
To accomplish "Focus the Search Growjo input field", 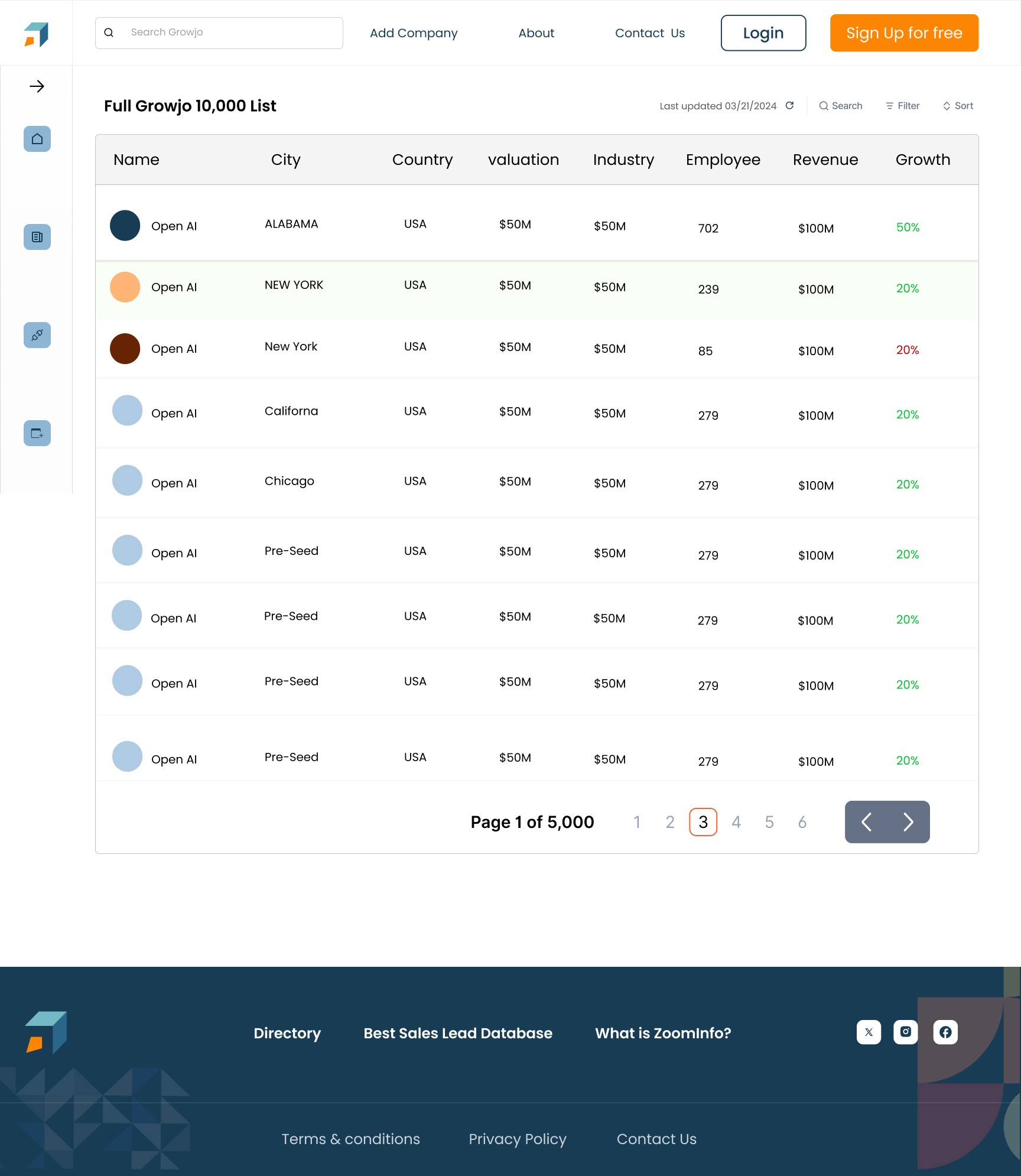I will click(219, 33).
